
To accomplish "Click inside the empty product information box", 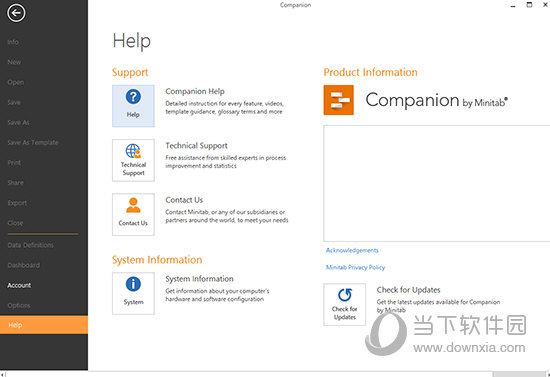I will coord(436,183).
